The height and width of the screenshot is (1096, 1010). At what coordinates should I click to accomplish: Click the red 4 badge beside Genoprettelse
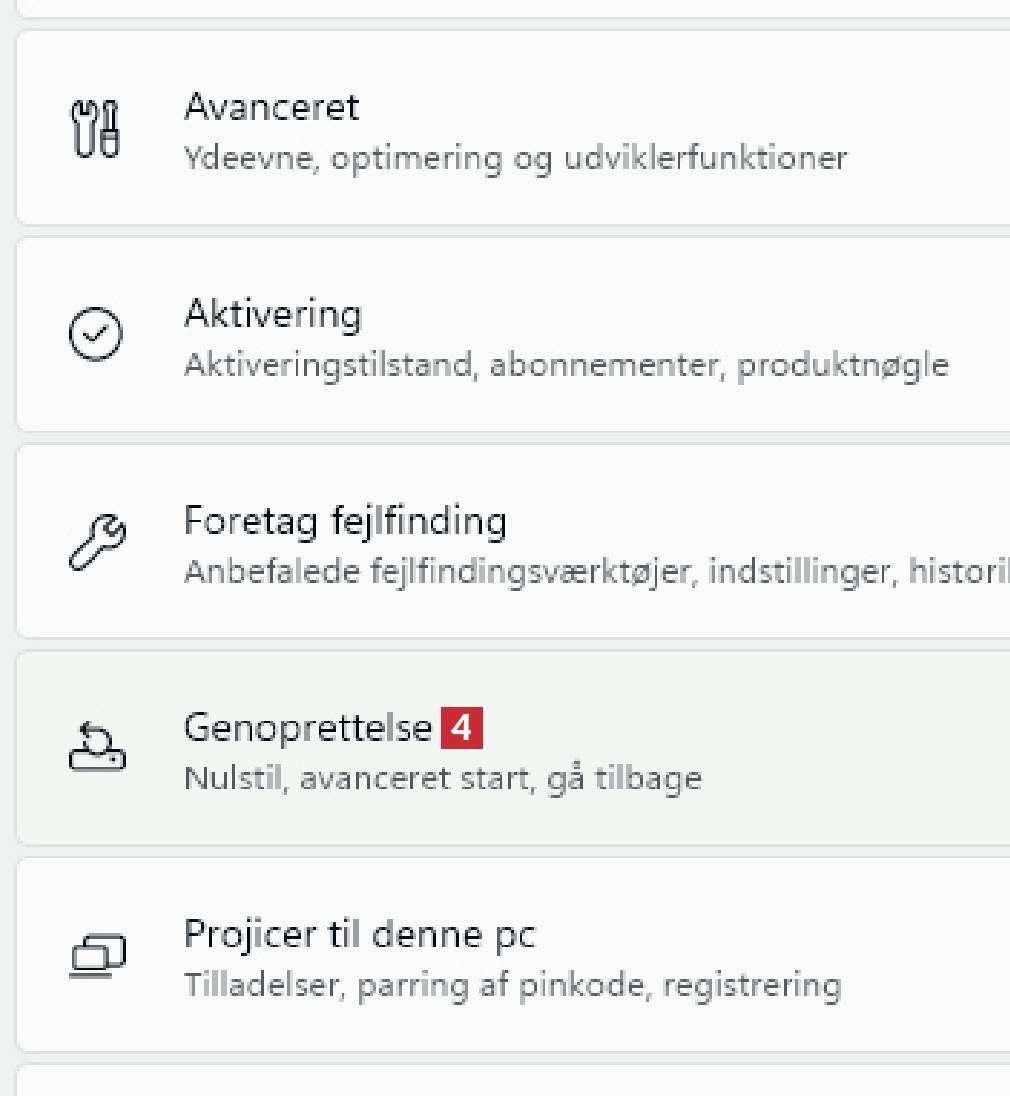(461, 728)
